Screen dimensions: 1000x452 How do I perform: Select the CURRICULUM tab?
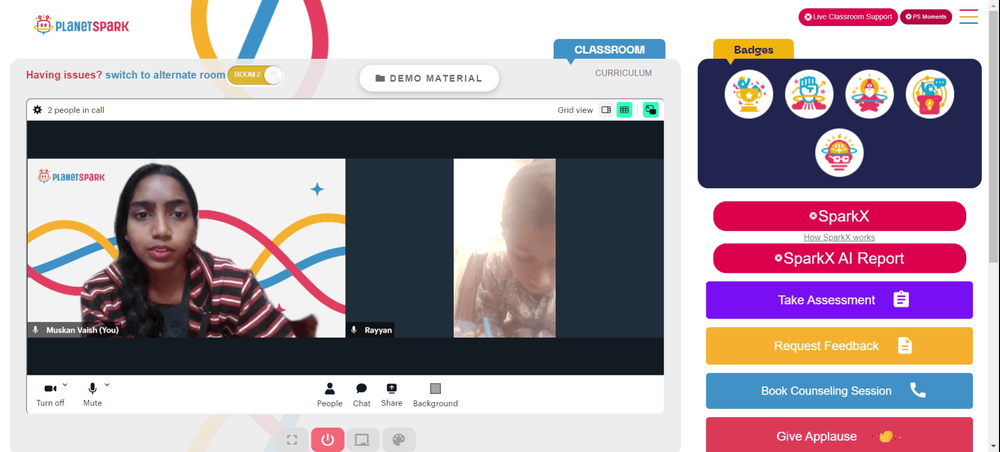point(623,73)
